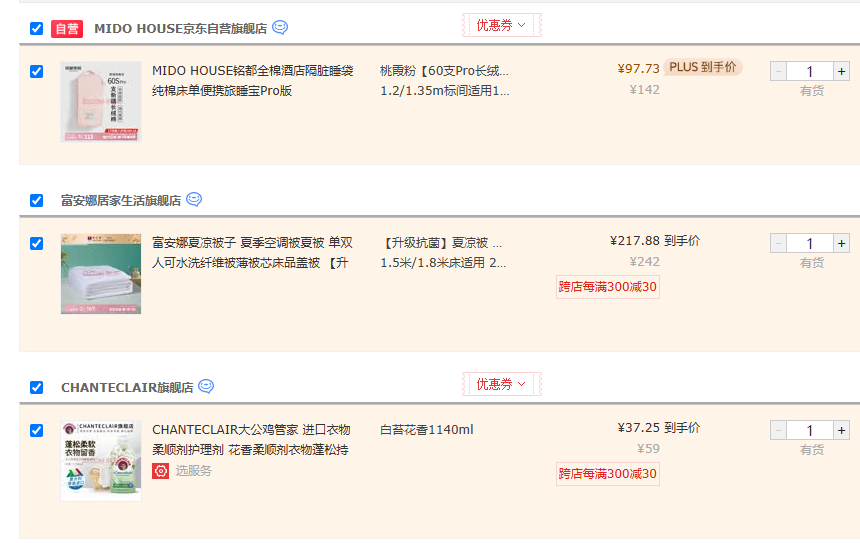Open CHANTECLAIR旗舰店 store link
Viewport: 860px width, 543px height.
(x=127, y=387)
